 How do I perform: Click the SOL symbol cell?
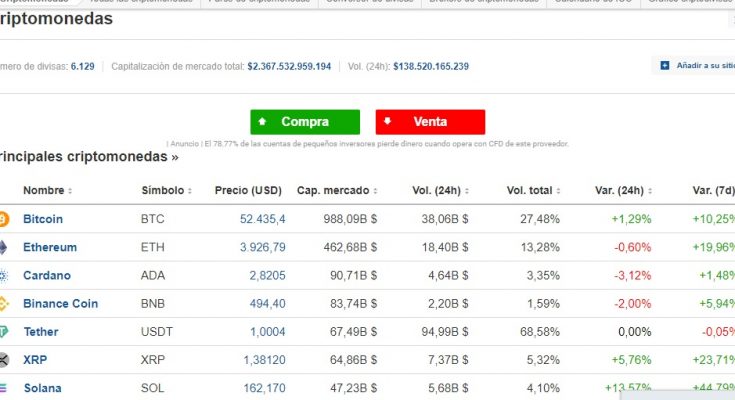click(152, 388)
